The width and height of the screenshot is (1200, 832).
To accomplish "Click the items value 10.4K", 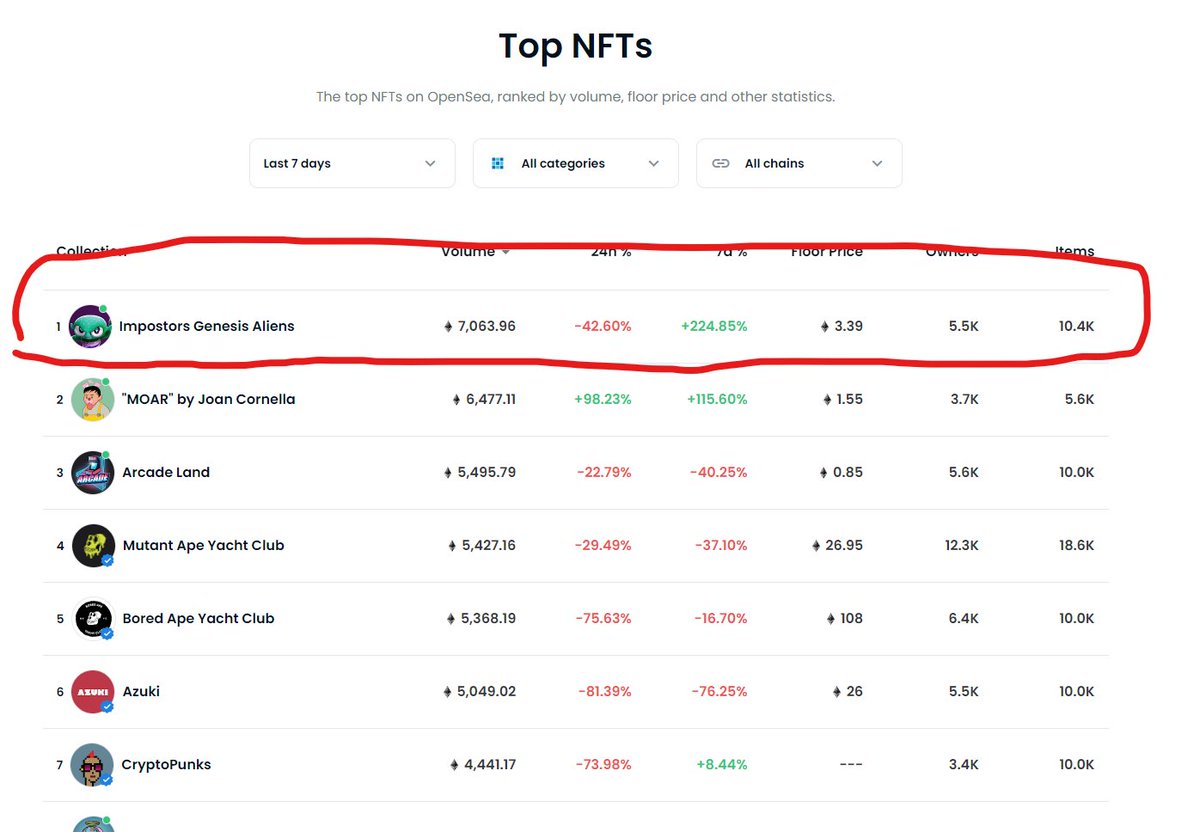I will pyautogui.click(x=1077, y=326).
